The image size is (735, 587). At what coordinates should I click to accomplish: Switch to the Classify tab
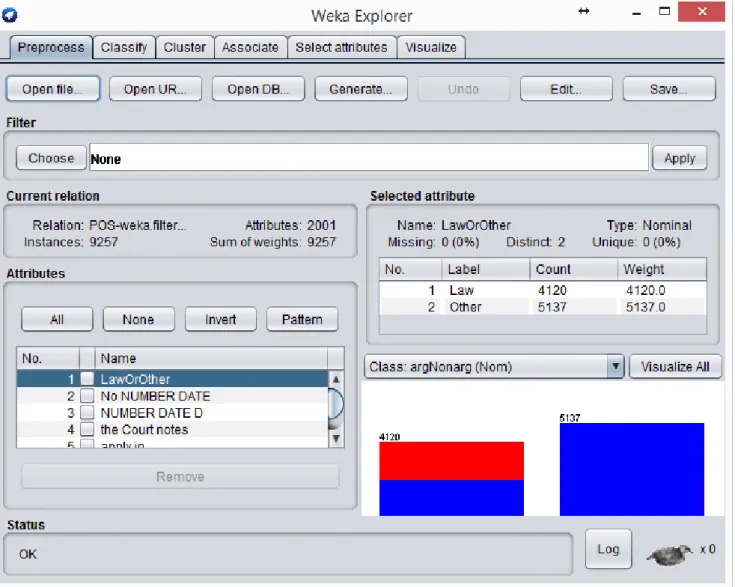124,47
